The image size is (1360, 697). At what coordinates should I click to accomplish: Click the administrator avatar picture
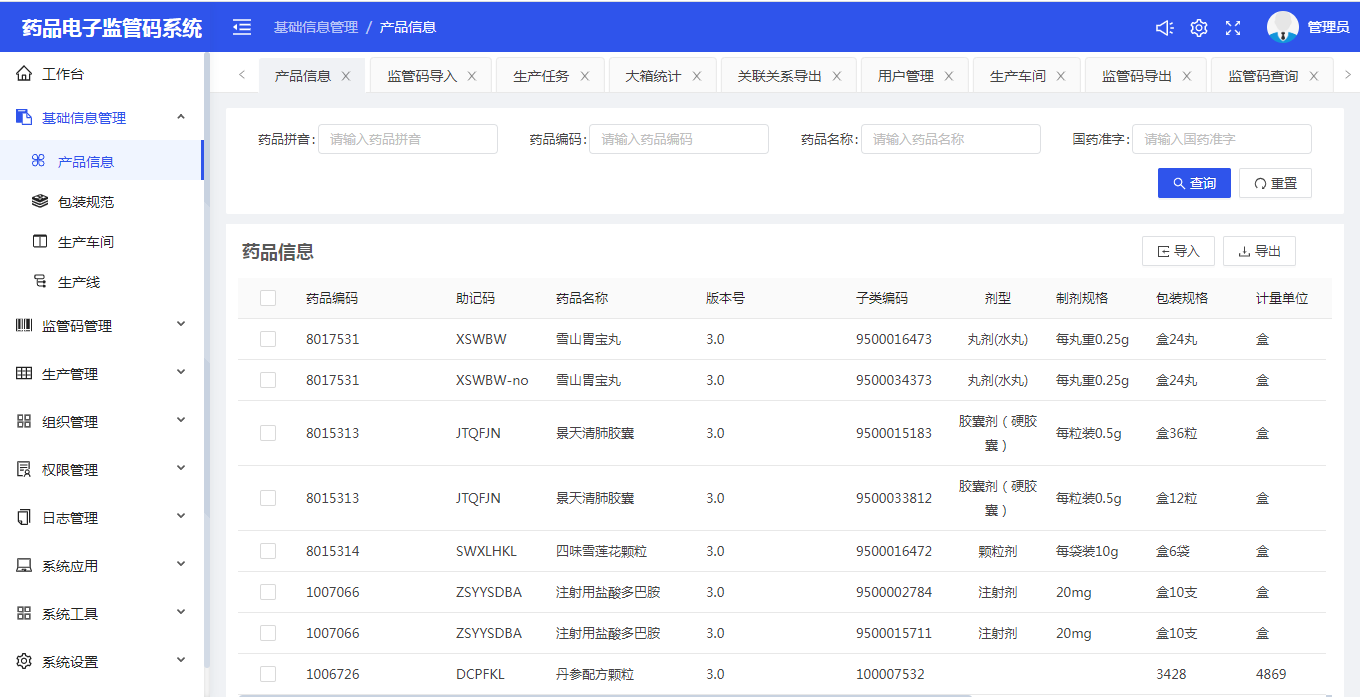click(x=1282, y=27)
